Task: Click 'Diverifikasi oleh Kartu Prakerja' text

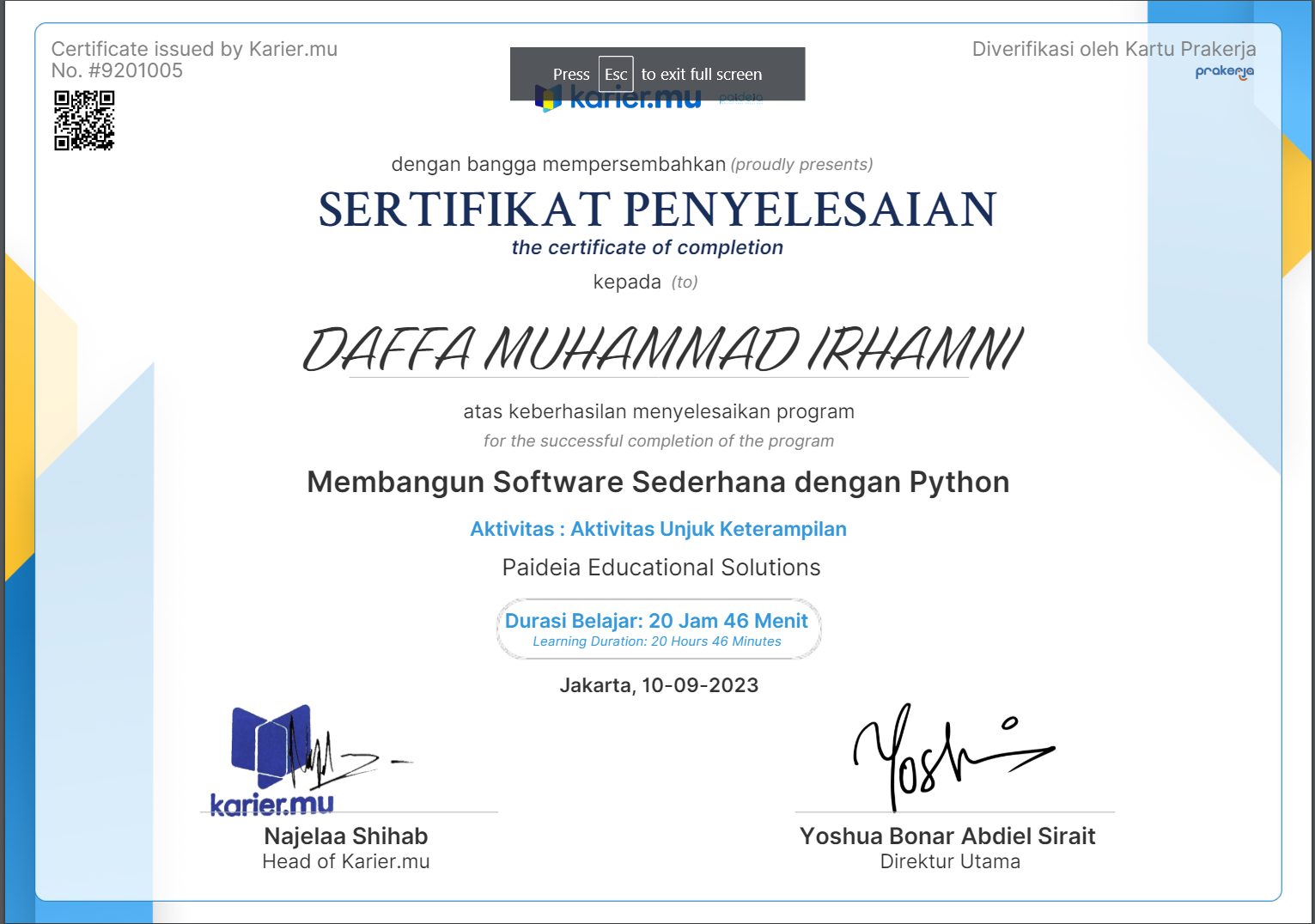Action: coord(1113,49)
